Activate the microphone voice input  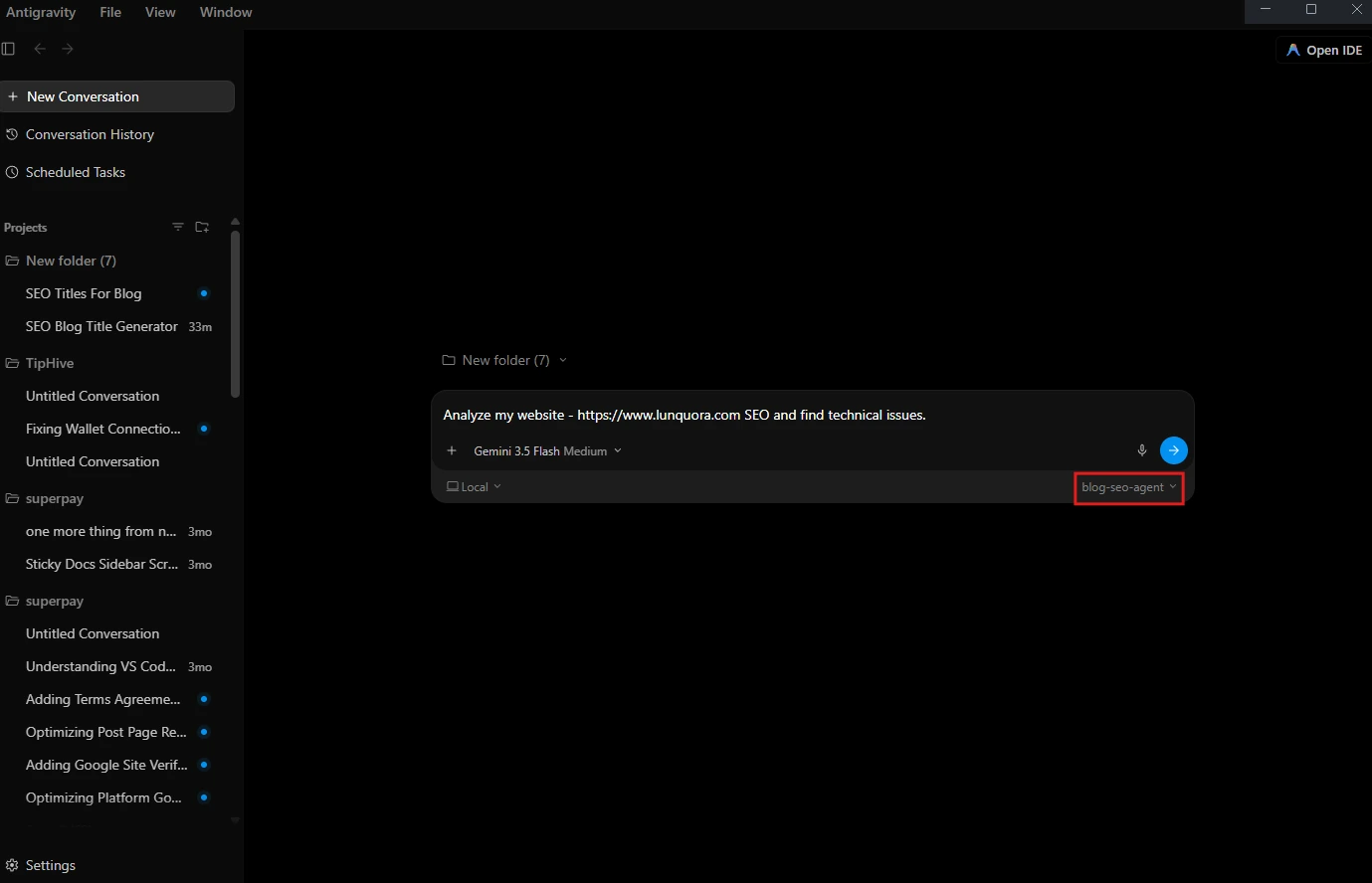(x=1142, y=450)
